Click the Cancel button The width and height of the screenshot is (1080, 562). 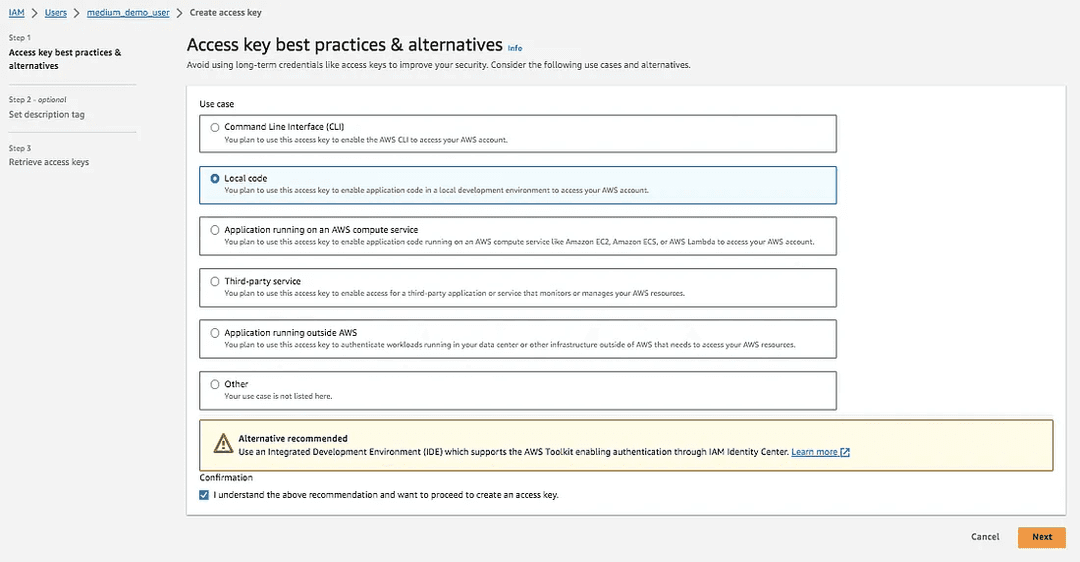coord(985,537)
